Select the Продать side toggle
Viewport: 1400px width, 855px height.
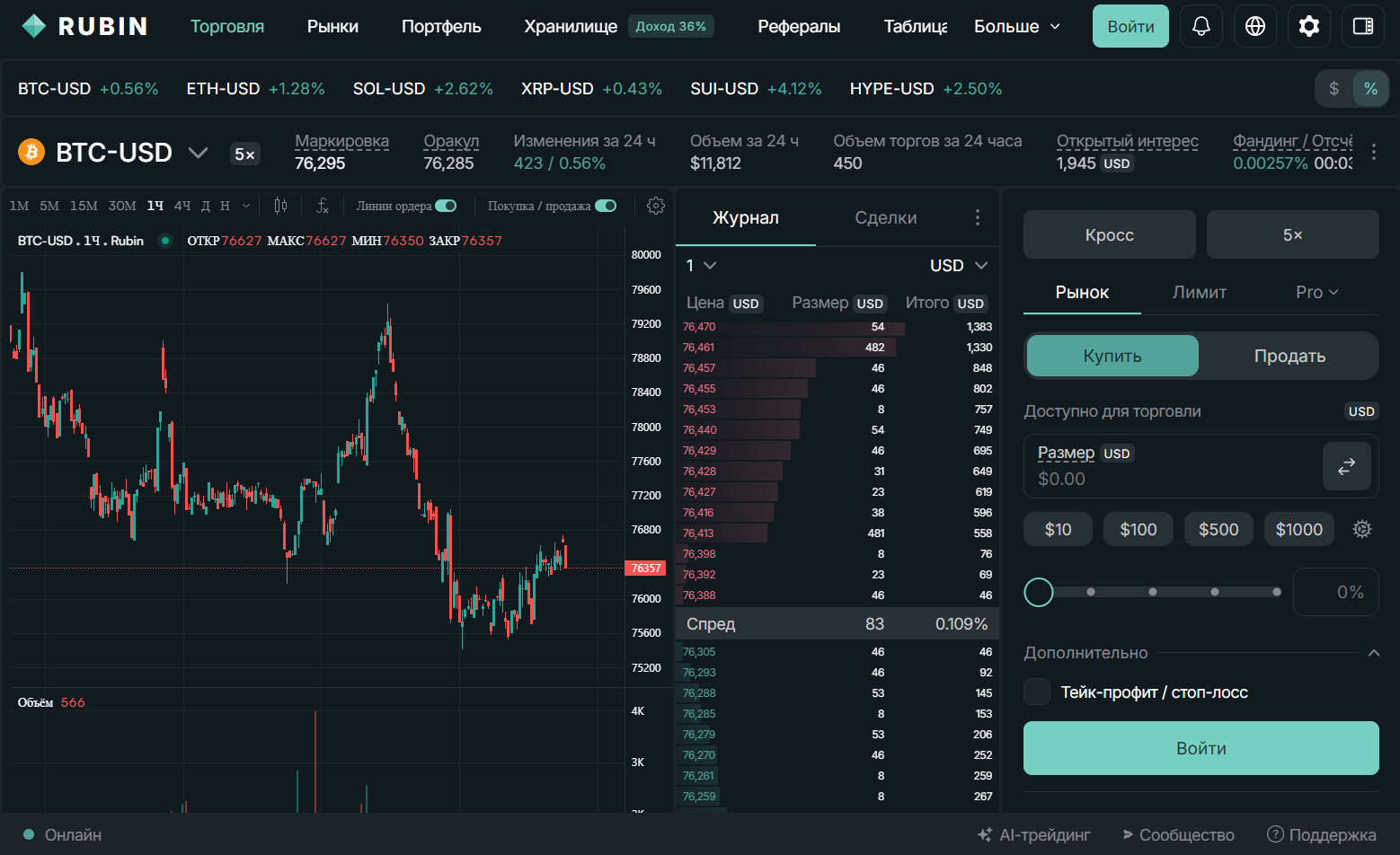(1289, 356)
